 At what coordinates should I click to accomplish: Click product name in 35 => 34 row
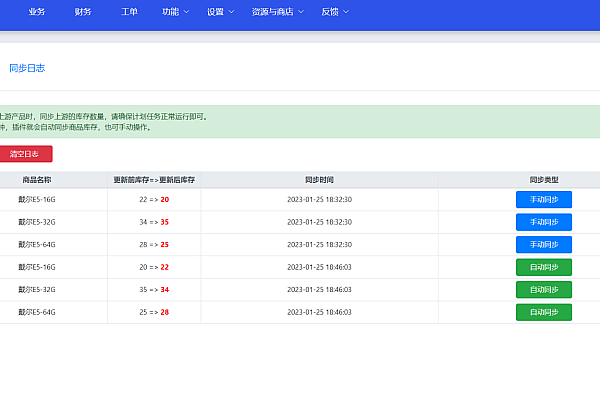tap(37, 290)
